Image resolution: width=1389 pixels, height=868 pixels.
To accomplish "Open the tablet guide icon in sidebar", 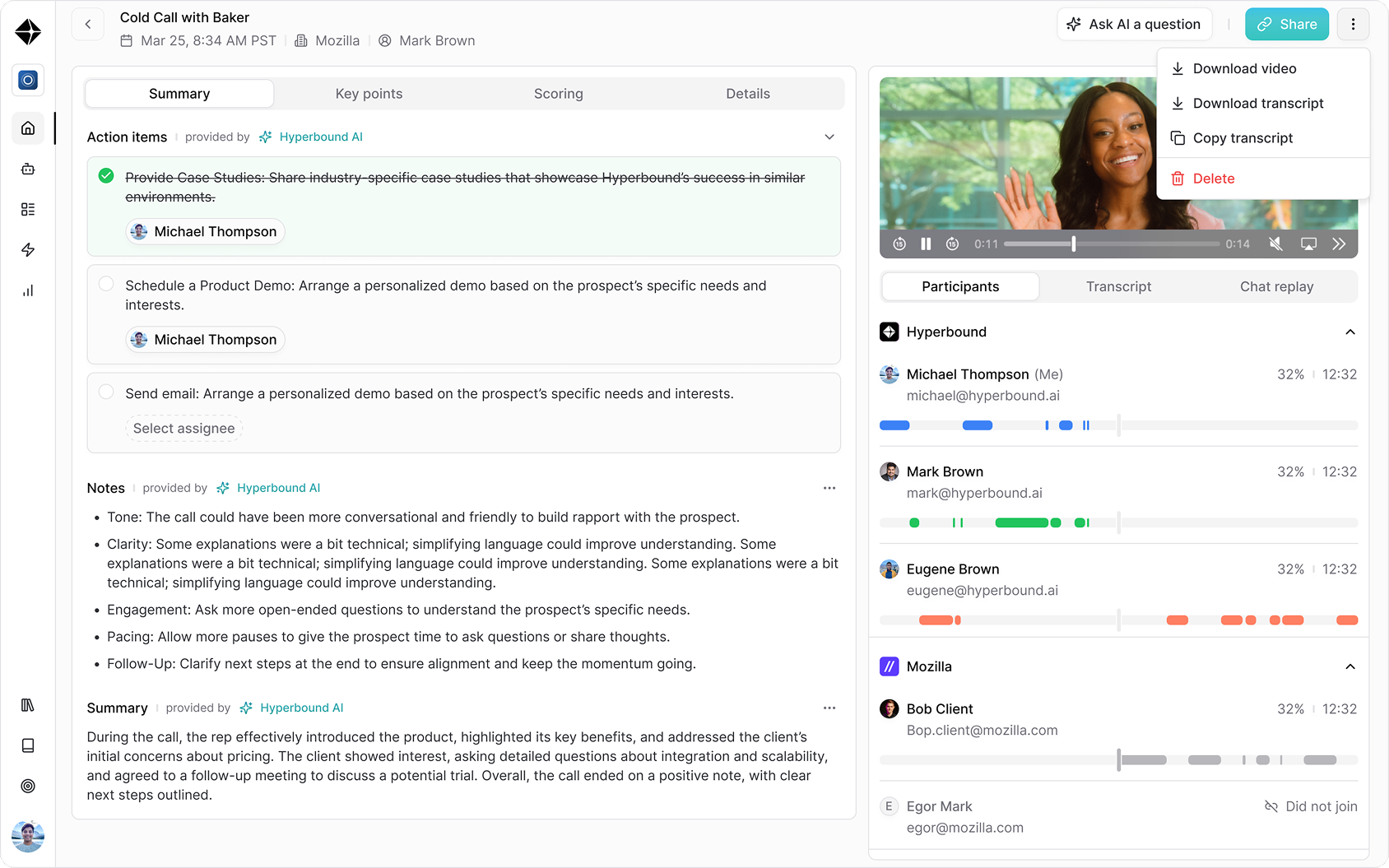I will point(28,745).
